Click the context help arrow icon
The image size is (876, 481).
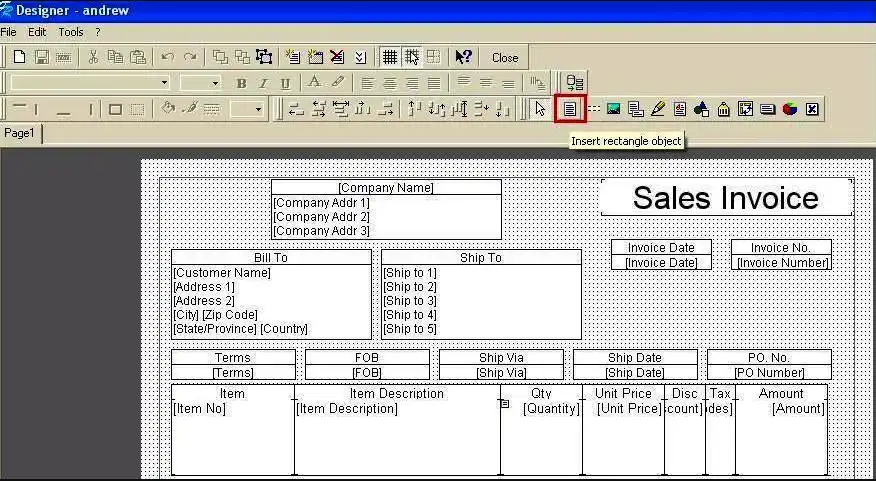point(463,57)
